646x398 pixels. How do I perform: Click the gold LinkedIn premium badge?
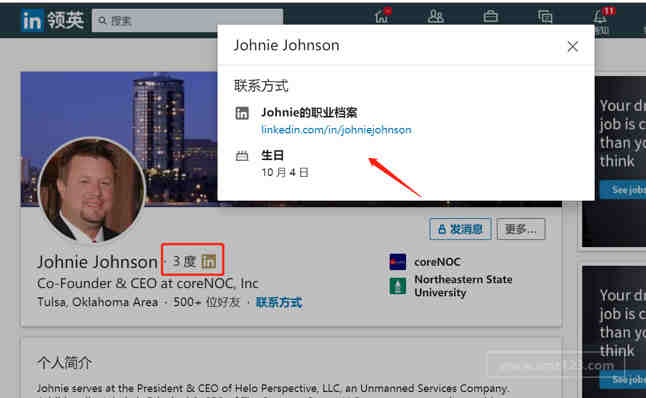(208, 261)
